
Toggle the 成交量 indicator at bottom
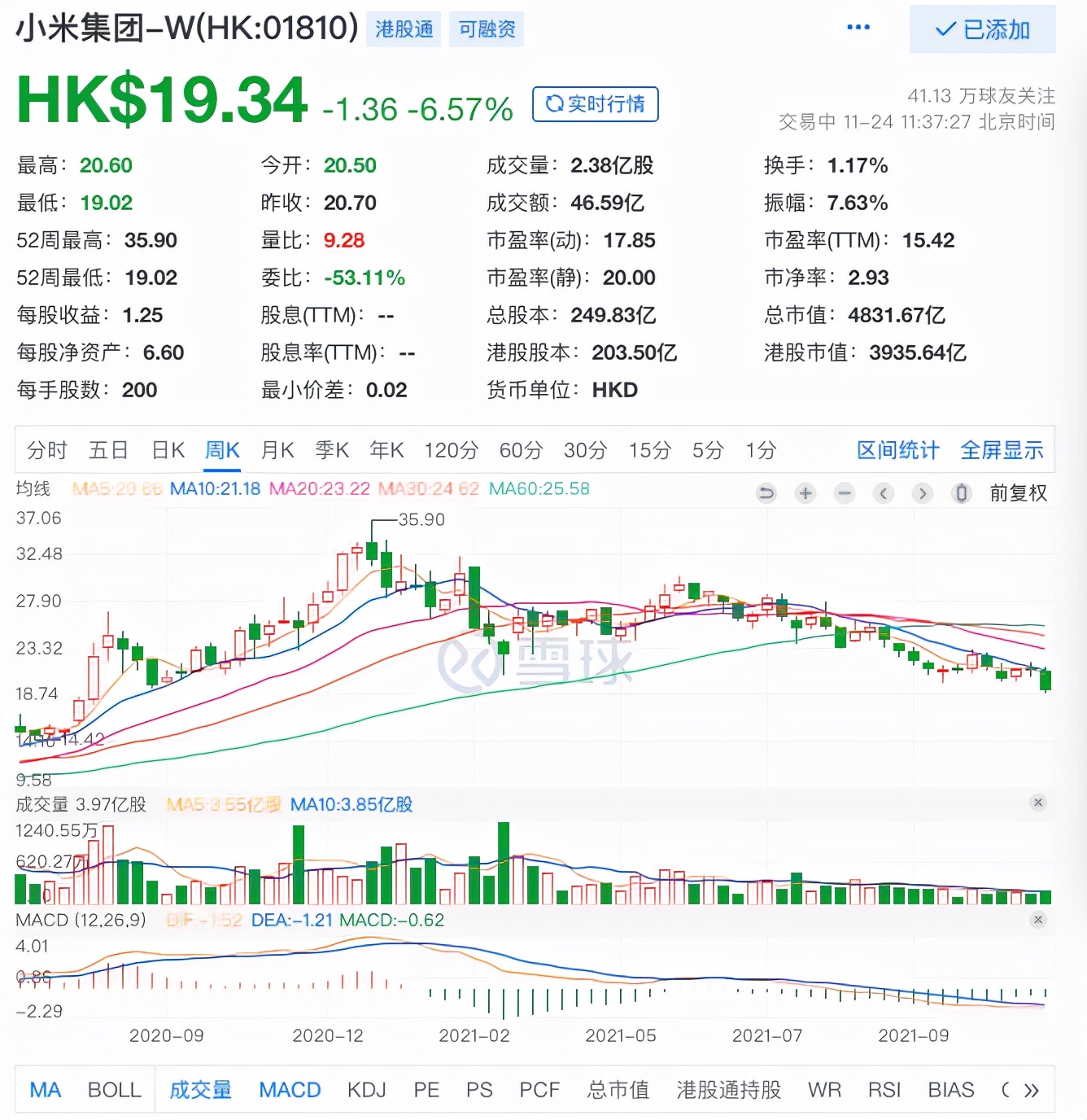click(200, 1090)
